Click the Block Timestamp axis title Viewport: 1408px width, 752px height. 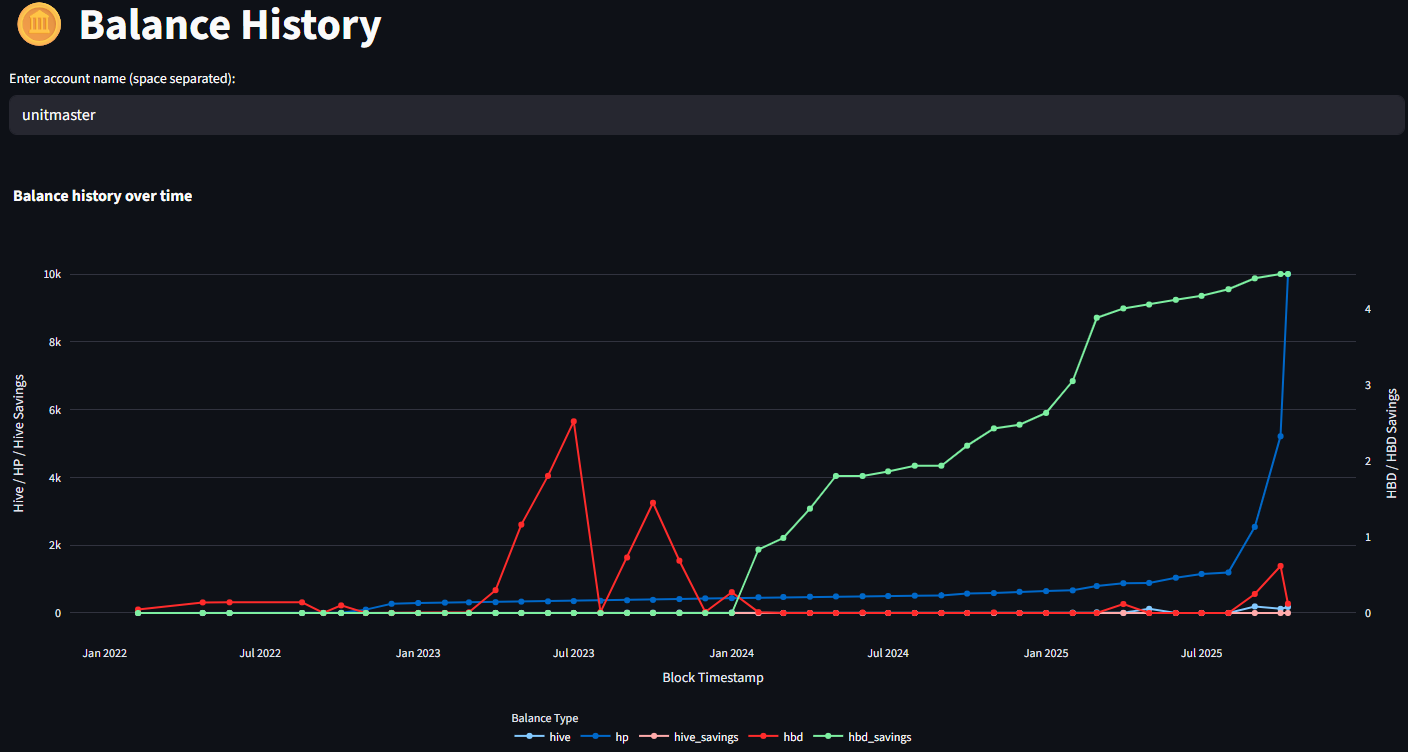[x=713, y=678]
